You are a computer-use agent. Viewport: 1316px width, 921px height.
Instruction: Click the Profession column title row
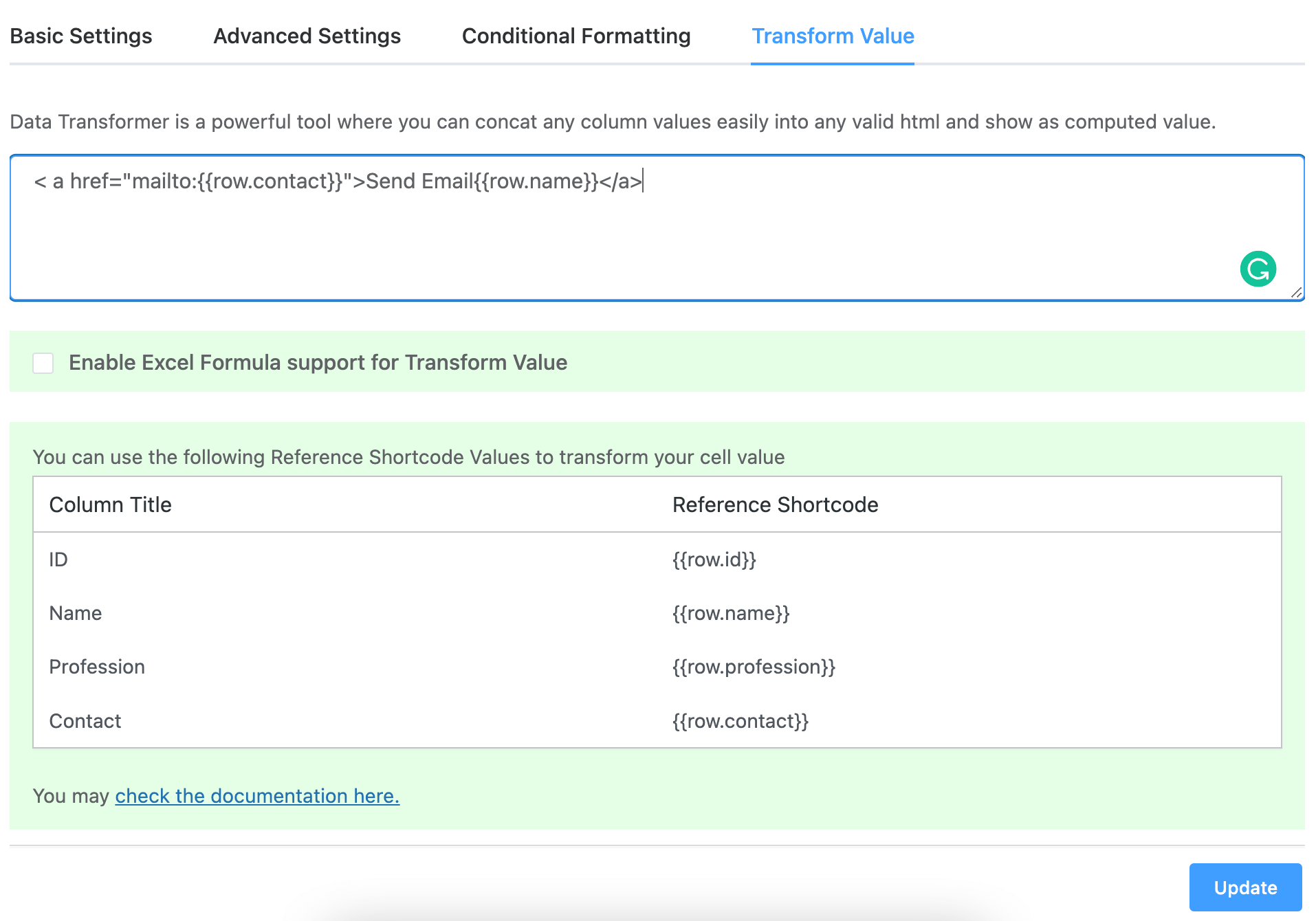click(97, 667)
